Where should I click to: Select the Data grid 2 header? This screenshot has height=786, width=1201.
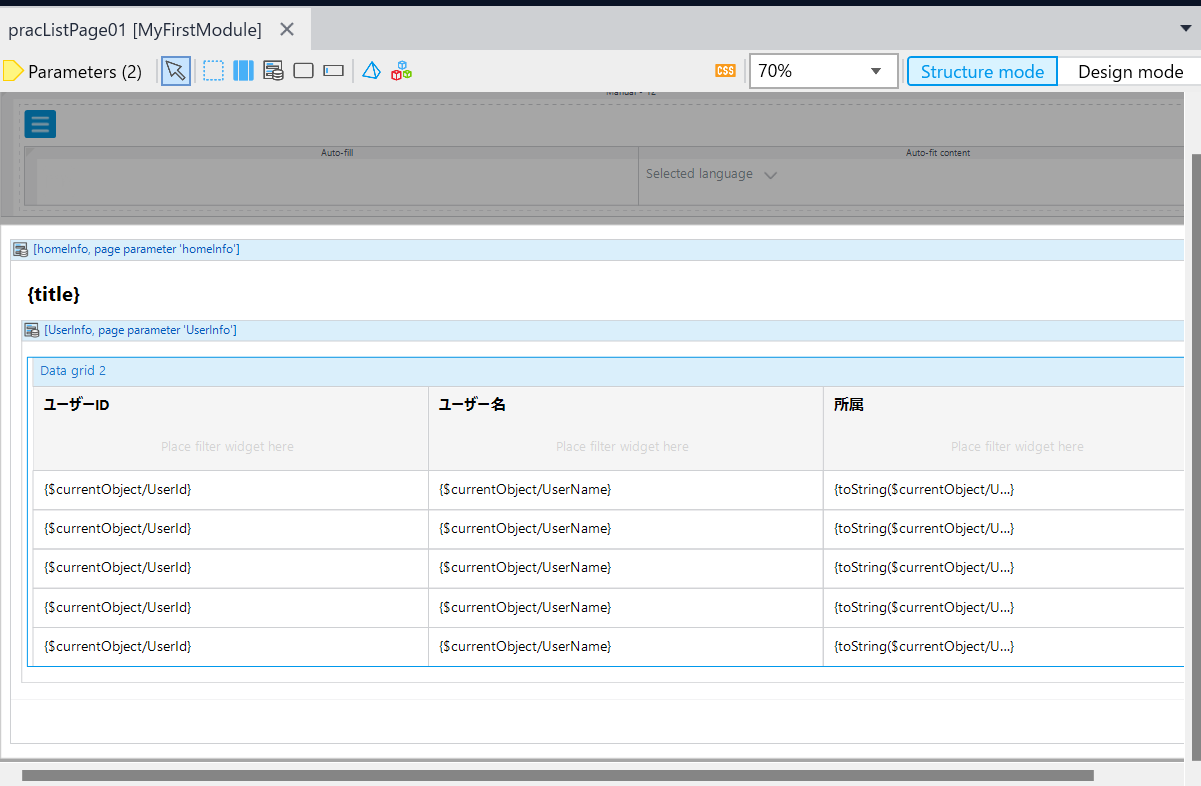72,370
